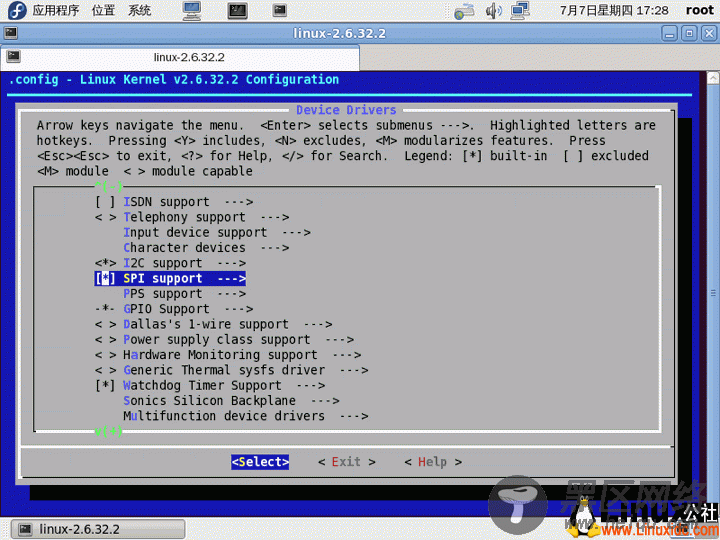Toggle Dallas's 1-wire support option

coord(105,324)
